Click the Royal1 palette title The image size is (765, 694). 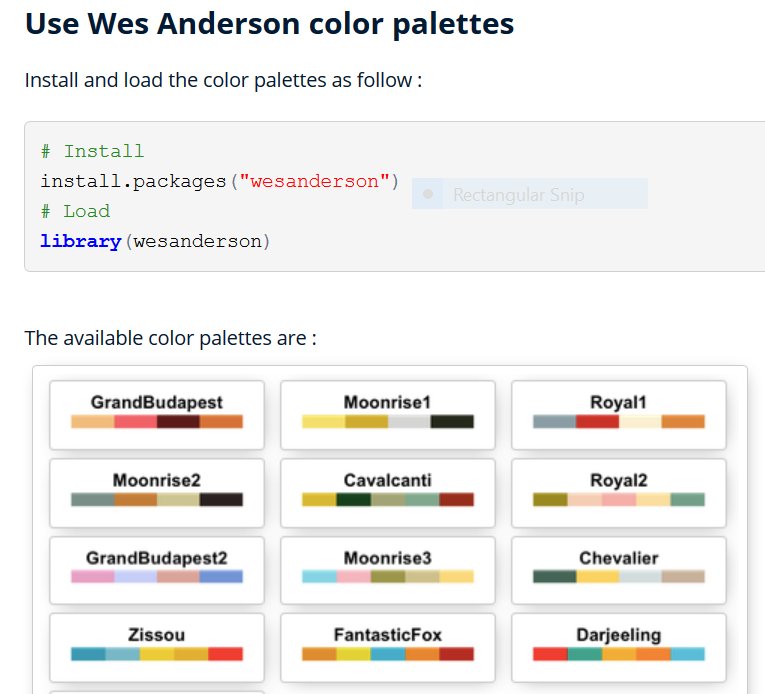[x=618, y=403]
